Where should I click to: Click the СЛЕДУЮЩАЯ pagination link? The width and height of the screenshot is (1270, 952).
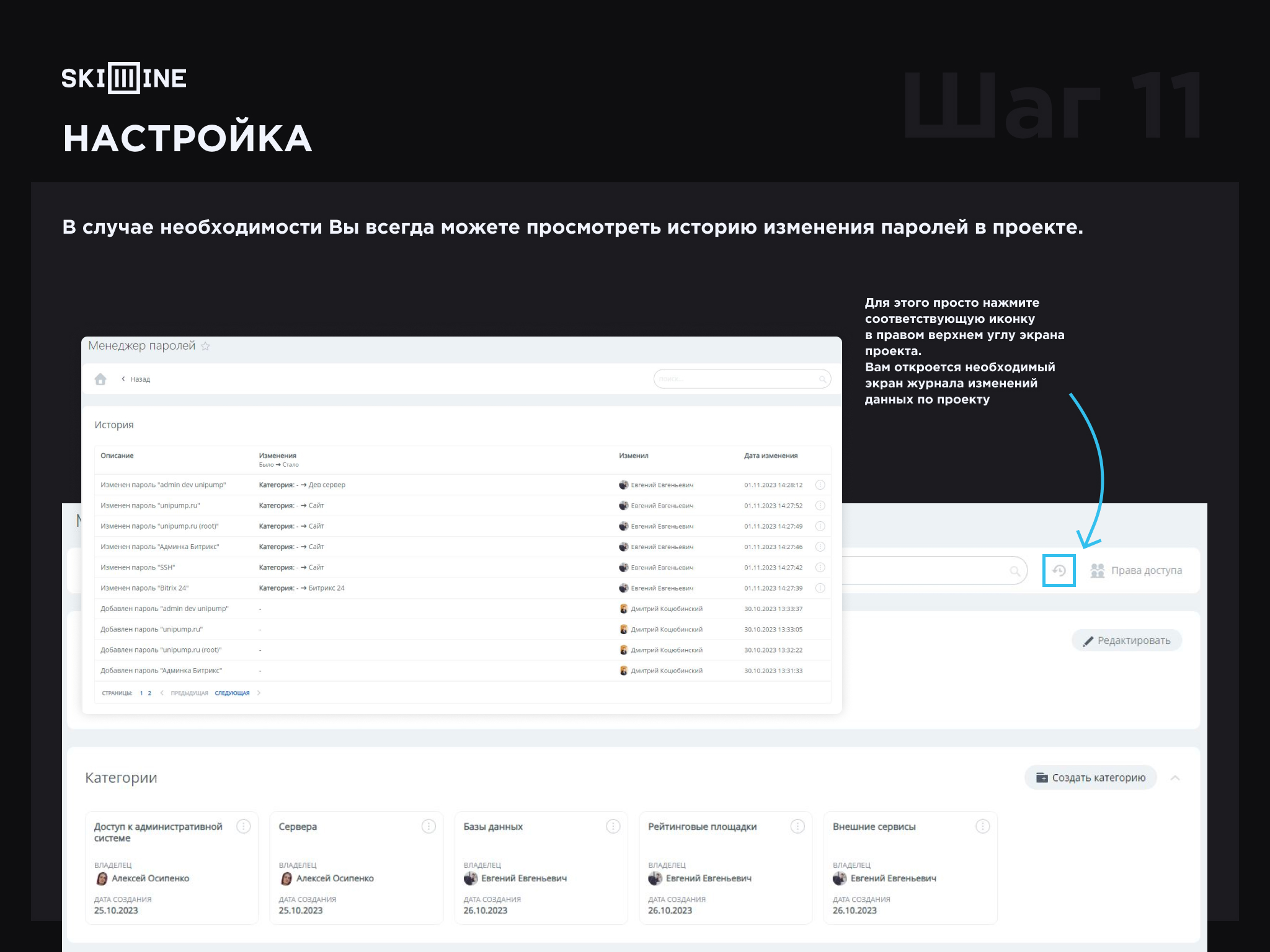point(232,693)
